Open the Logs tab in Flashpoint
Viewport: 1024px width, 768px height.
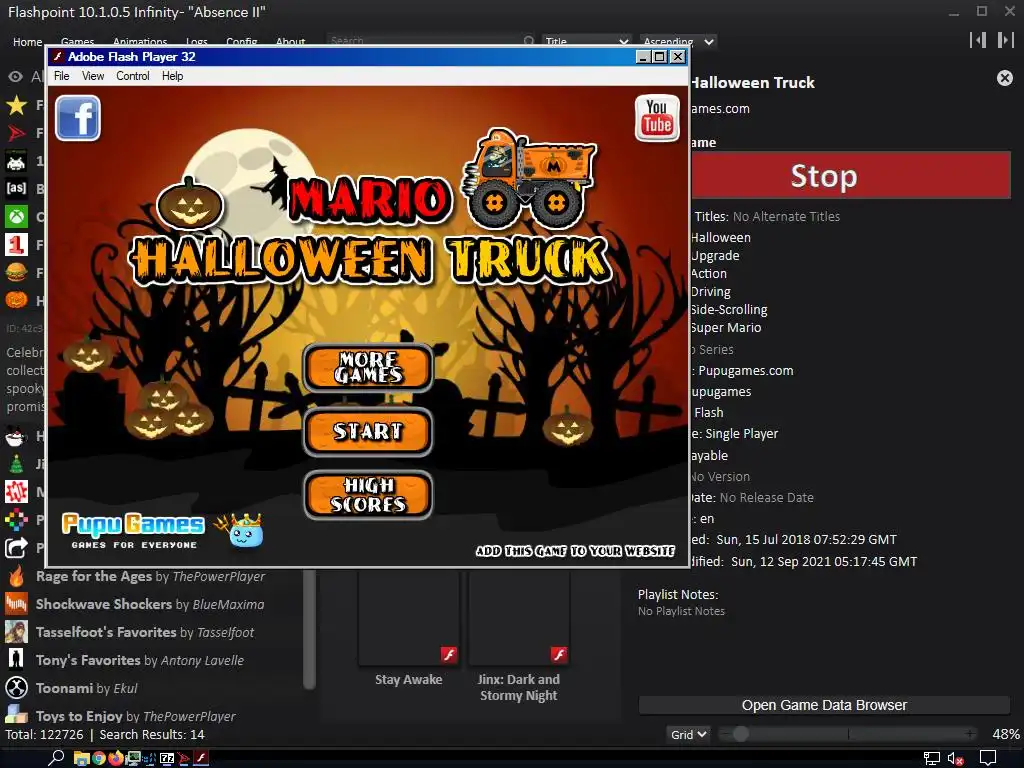[197, 42]
